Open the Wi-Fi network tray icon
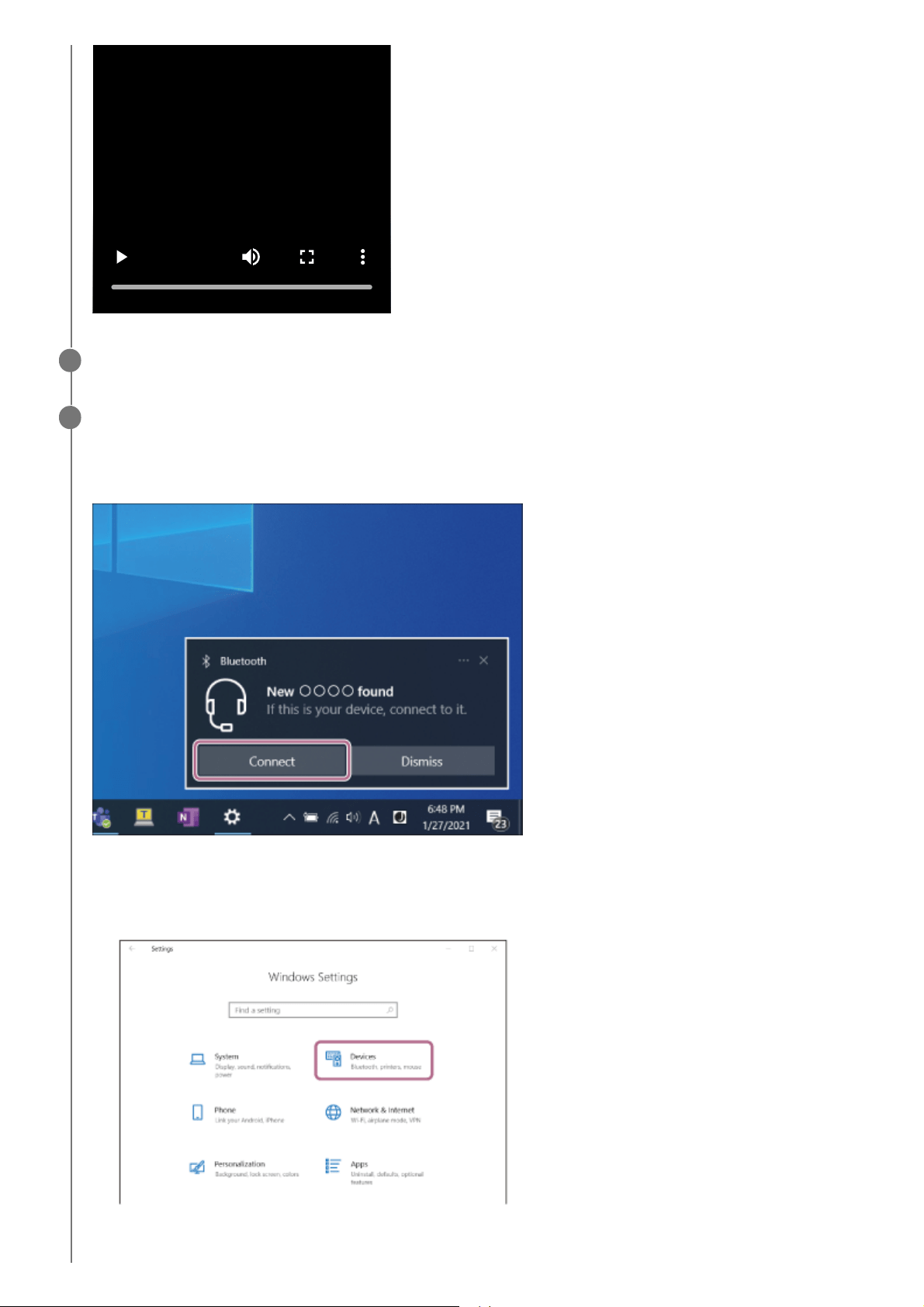Viewport: 924px width, 1307px height. pos(333,818)
